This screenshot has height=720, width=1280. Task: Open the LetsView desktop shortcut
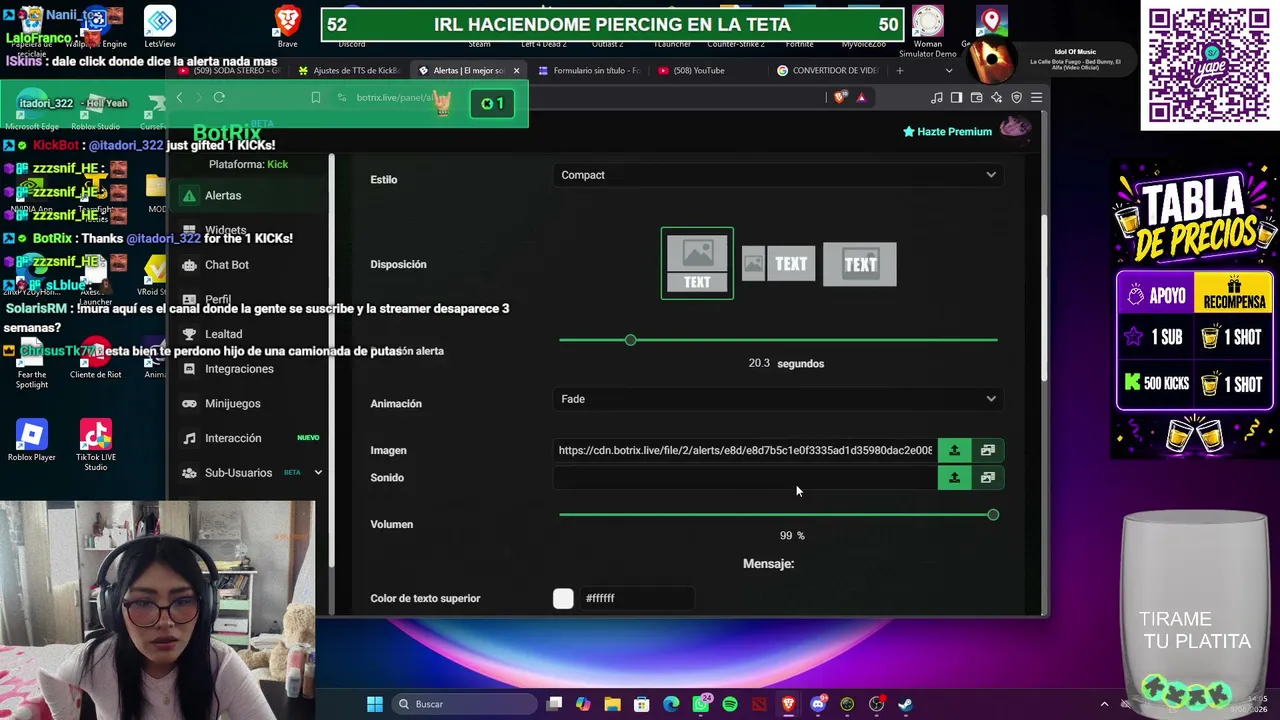[160, 27]
